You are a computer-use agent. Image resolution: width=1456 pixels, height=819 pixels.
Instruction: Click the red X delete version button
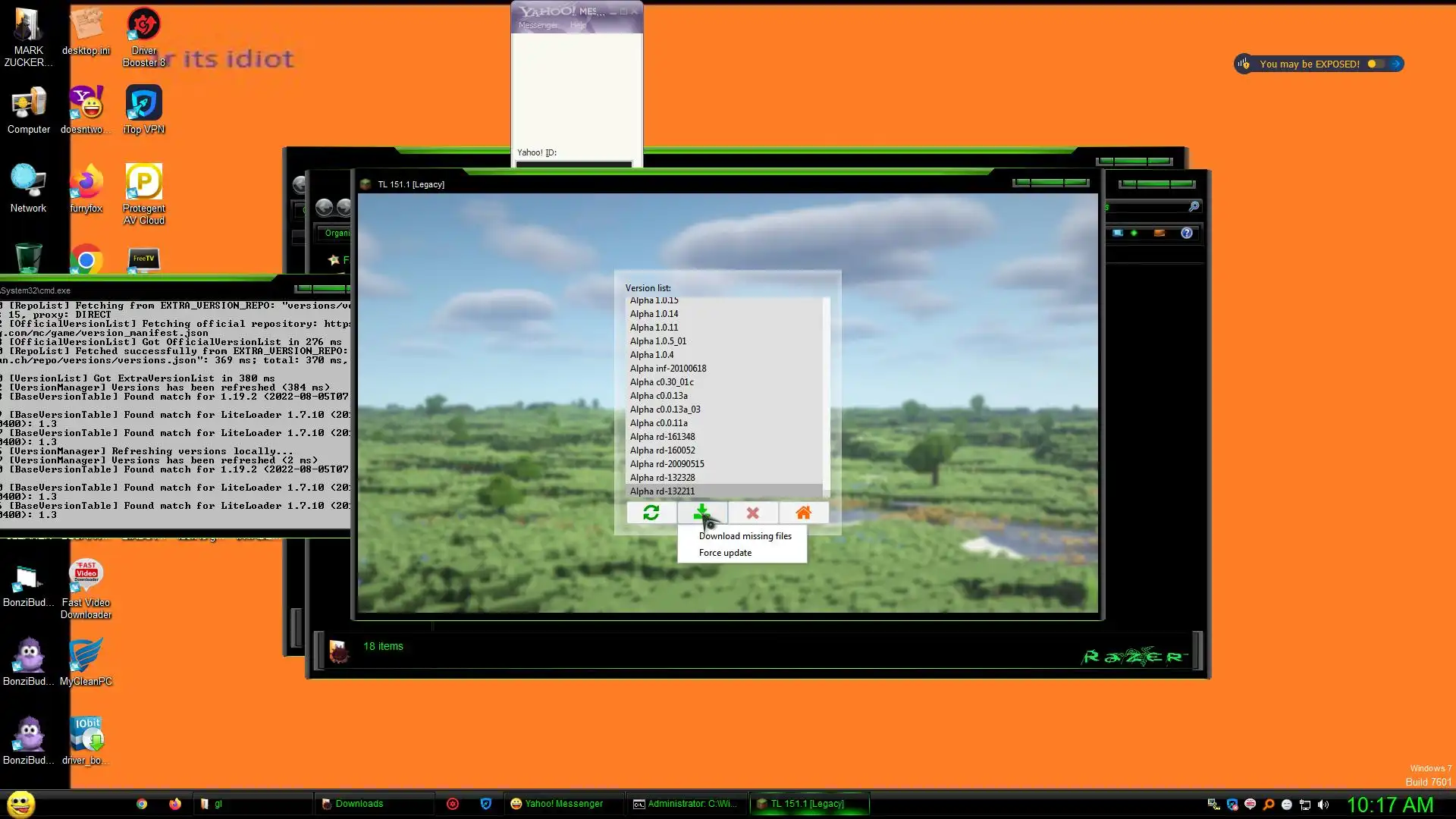tap(752, 513)
